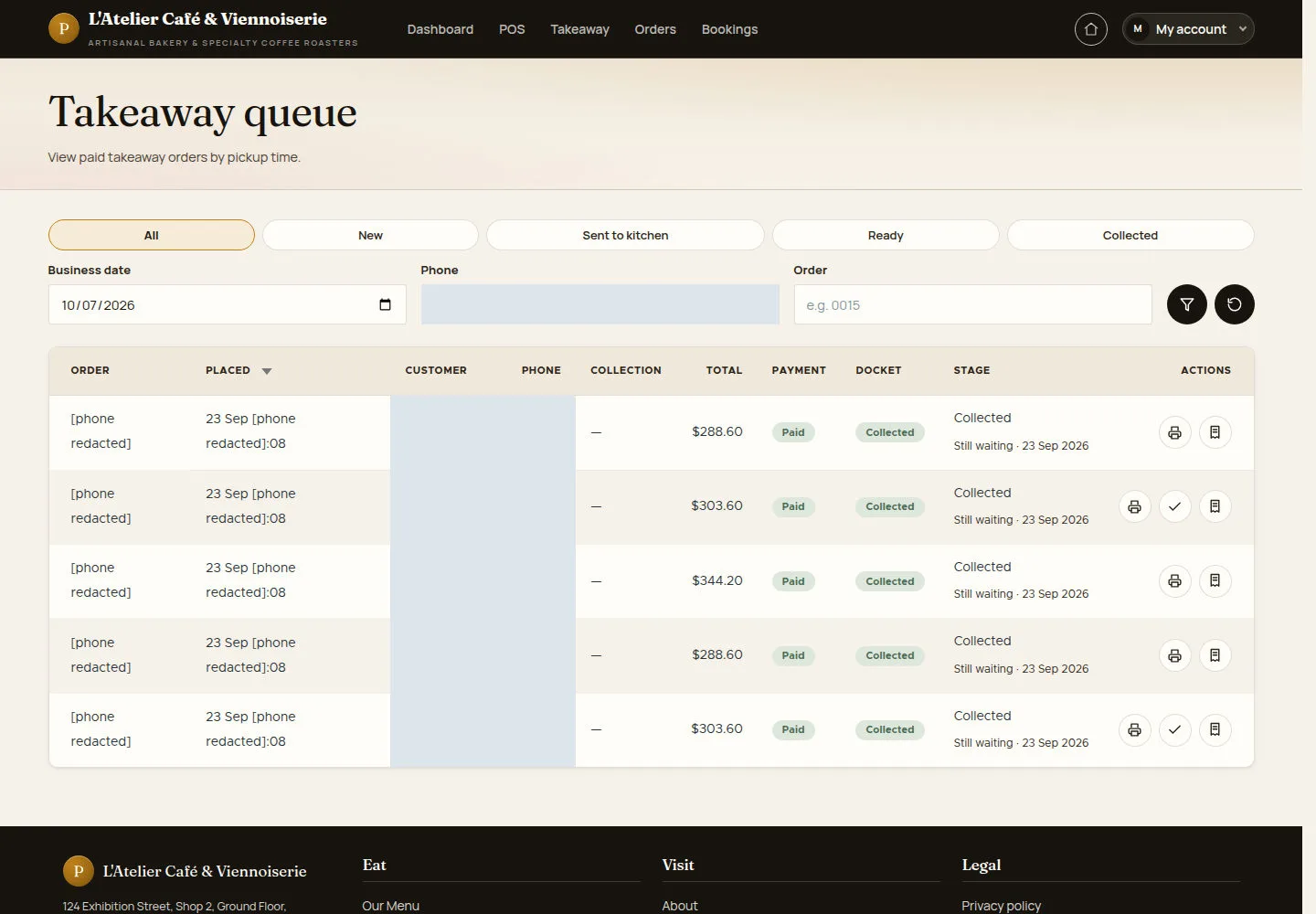Apply filters with the funnel icon button
Image resolution: width=1316 pixels, height=914 pixels.
pos(1186,304)
